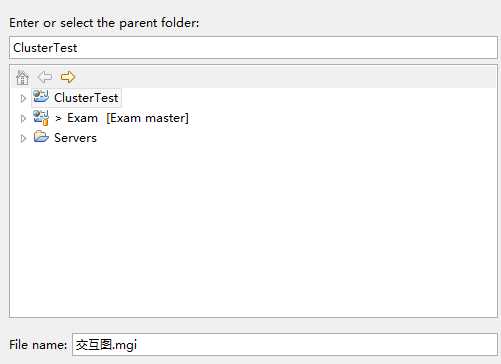The height and width of the screenshot is (364, 501).
Task: Select the Servers label in the tree
Action: pos(75,138)
